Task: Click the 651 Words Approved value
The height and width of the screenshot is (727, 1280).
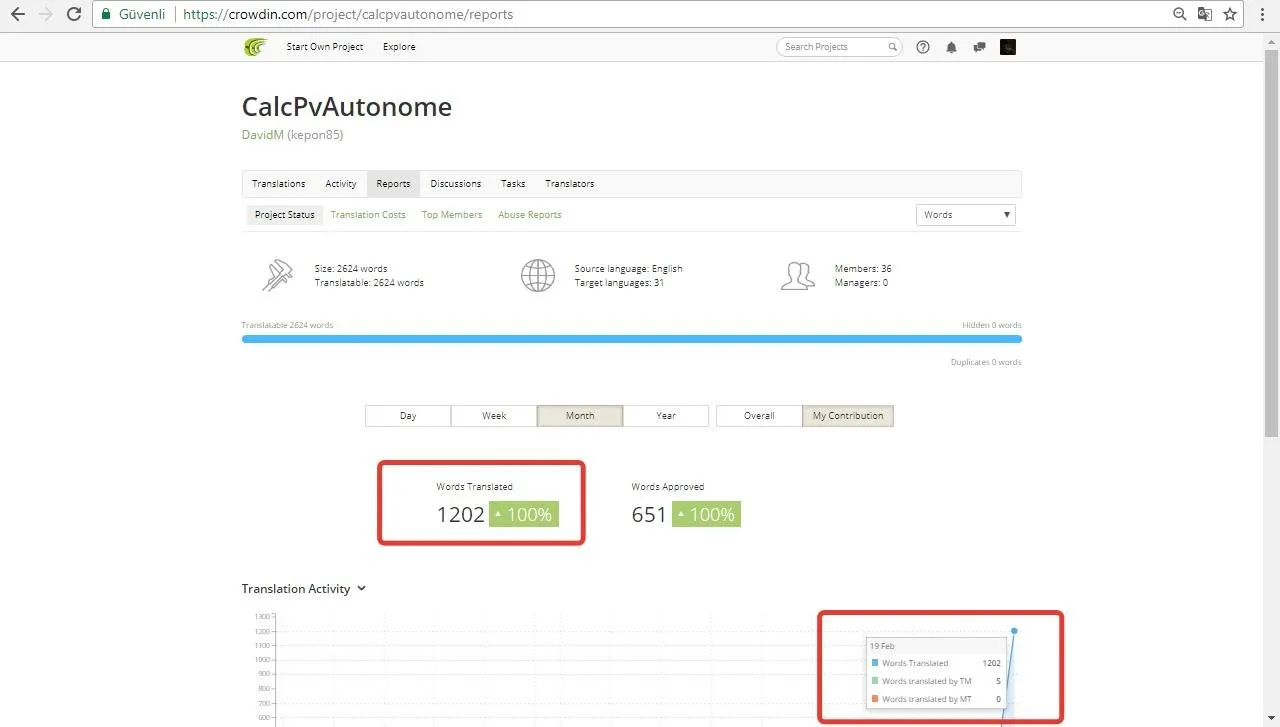Action: coord(649,515)
